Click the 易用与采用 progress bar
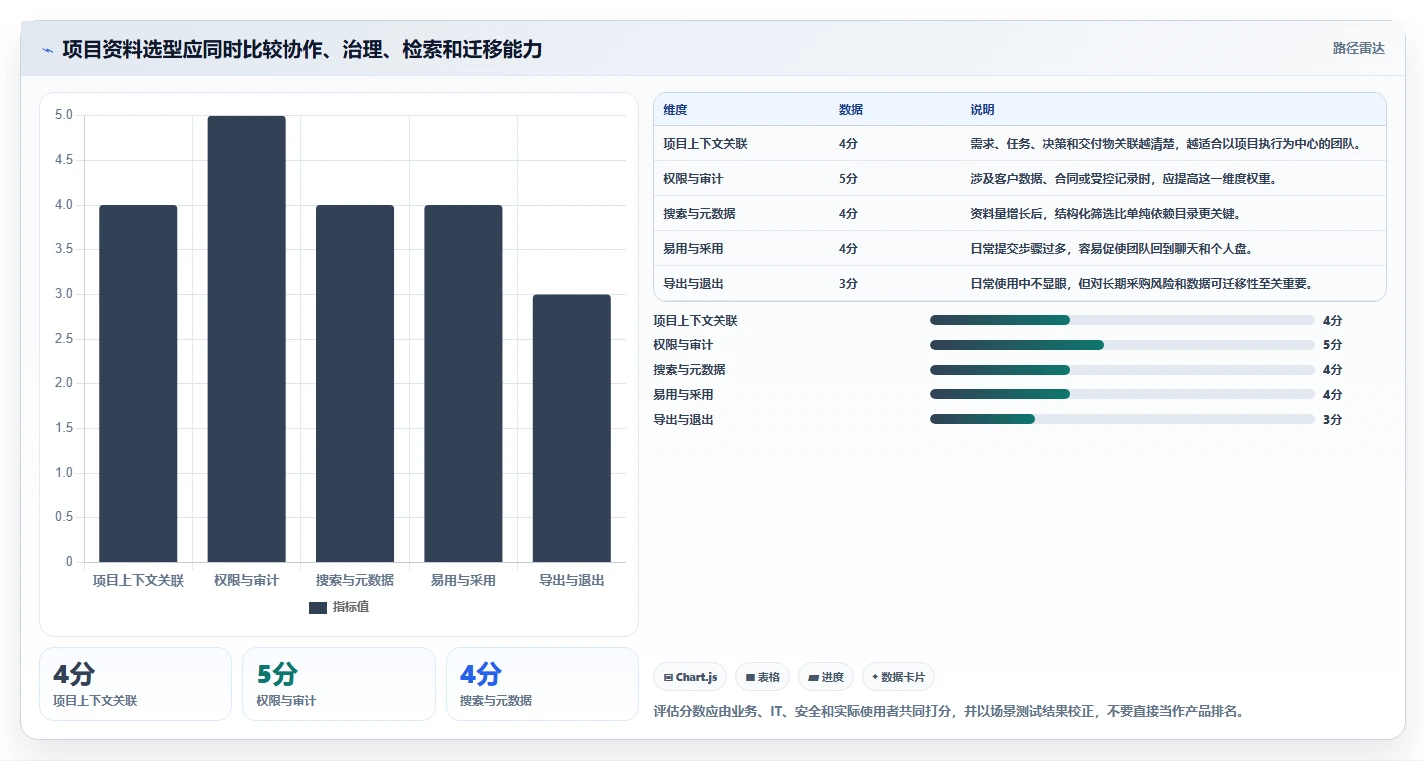The height and width of the screenshot is (761, 1426). (1122, 394)
